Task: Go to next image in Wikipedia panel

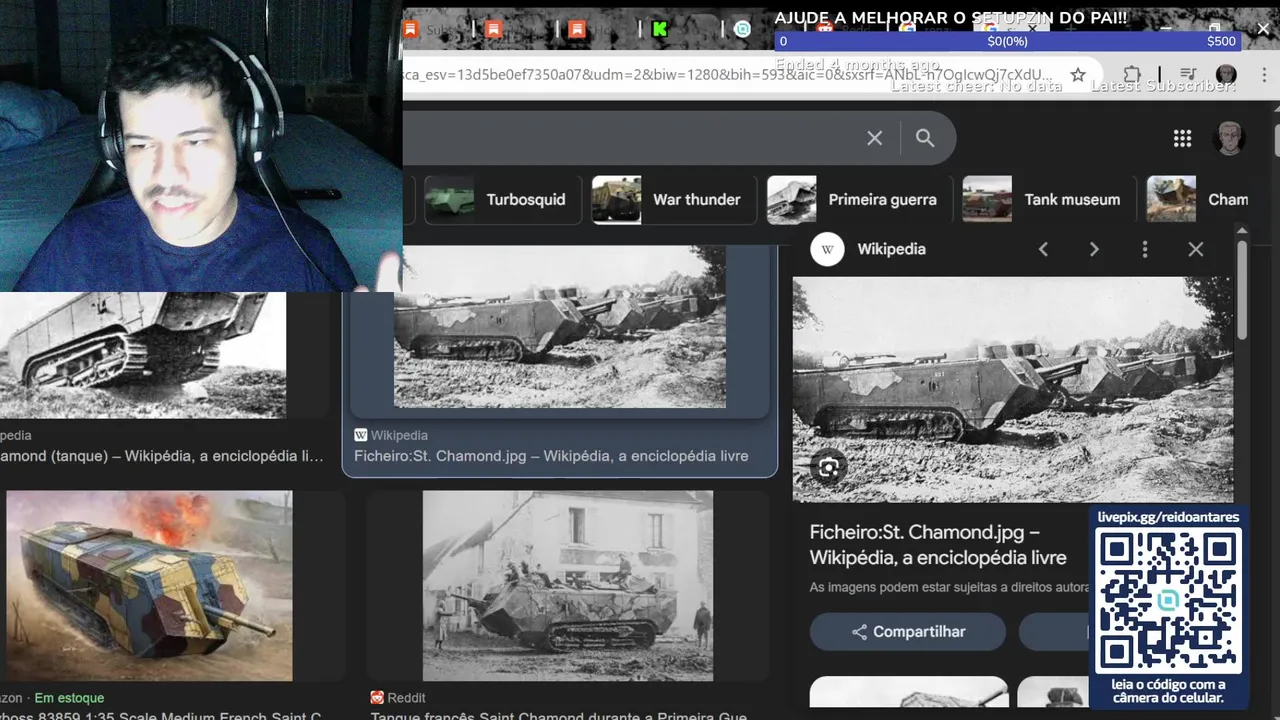Action: (x=1094, y=249)
